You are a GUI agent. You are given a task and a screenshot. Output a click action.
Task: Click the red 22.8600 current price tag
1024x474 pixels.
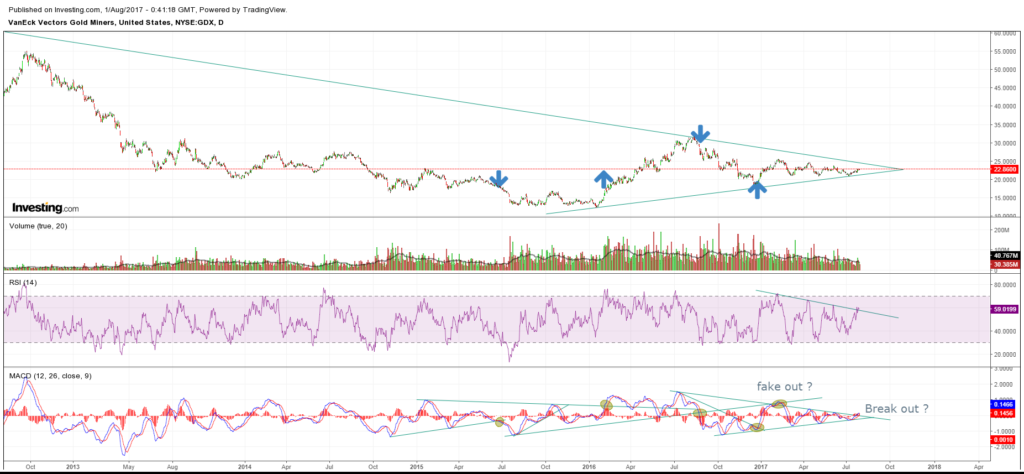click(1004, 169)
